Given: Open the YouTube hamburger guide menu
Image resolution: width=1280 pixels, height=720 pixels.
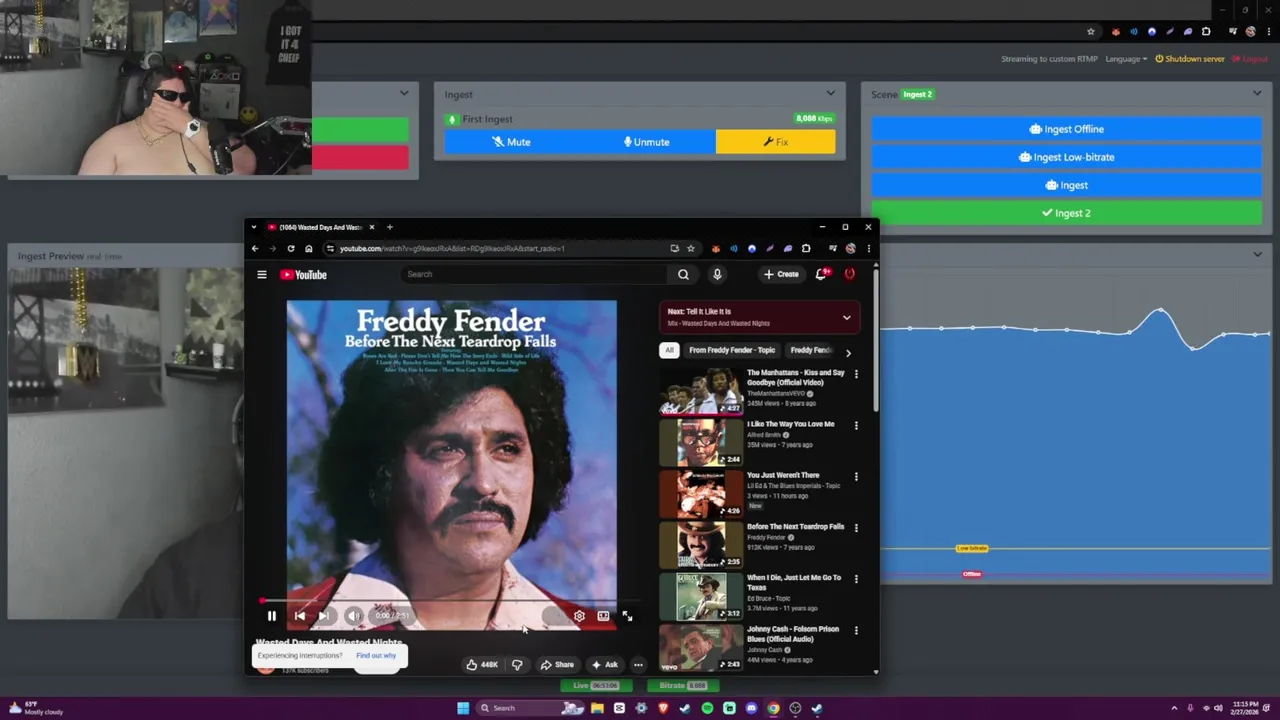Looking at the screenshot, I should 262,274.
